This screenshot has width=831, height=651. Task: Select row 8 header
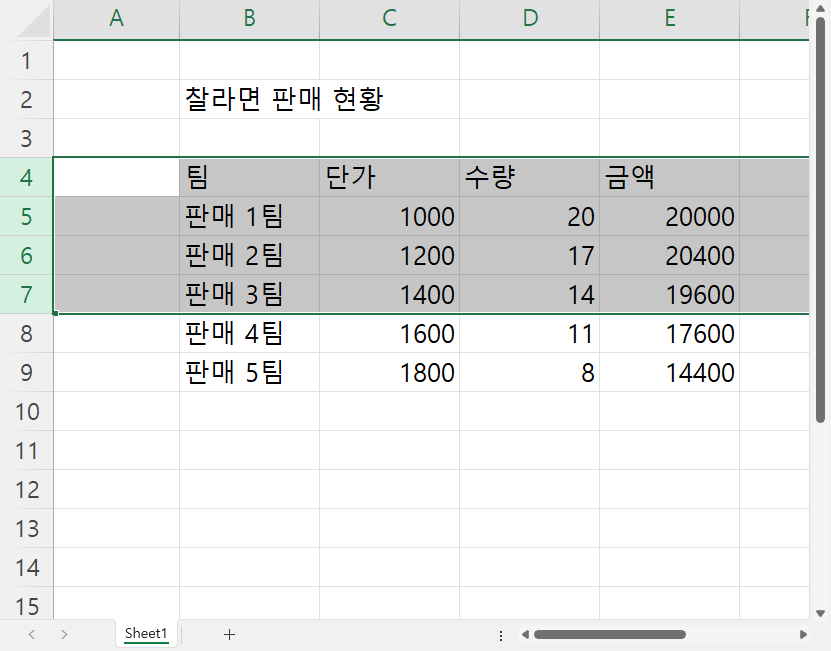[x=26, y=333]
